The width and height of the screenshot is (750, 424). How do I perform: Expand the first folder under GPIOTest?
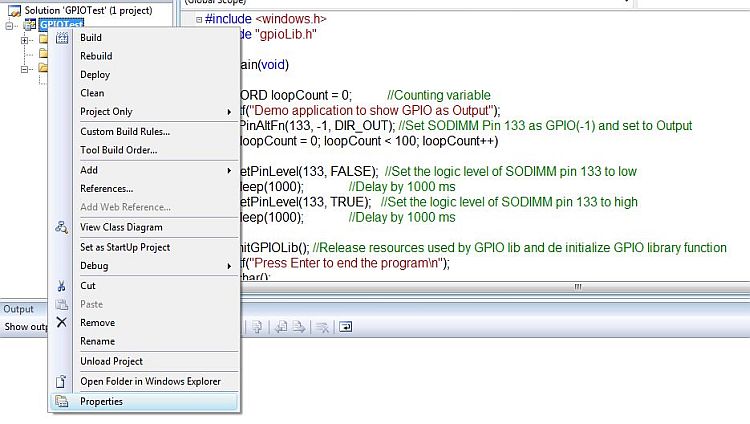coord(24,40)
